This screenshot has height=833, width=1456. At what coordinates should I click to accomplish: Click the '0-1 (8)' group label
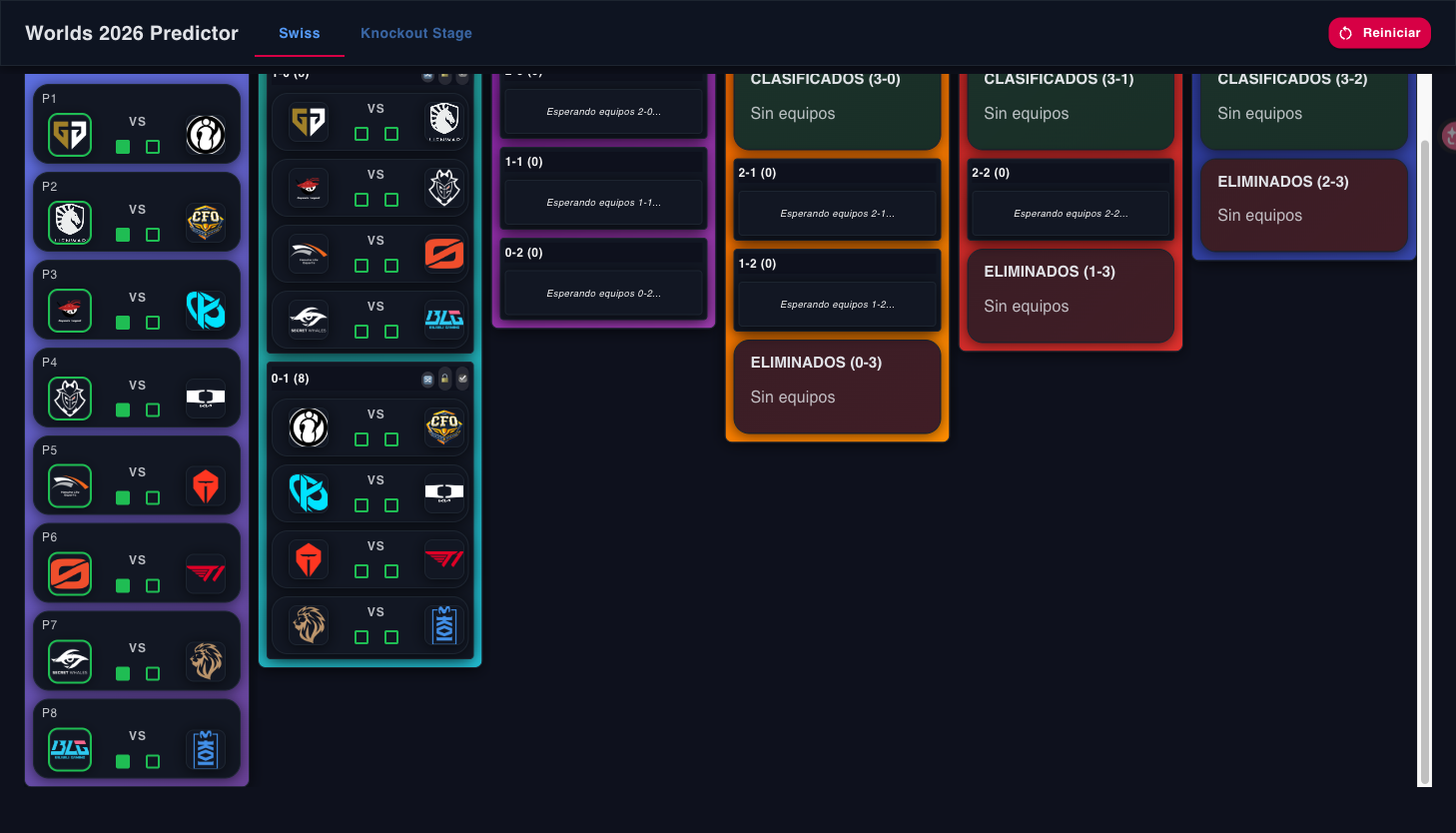(290, 379)
